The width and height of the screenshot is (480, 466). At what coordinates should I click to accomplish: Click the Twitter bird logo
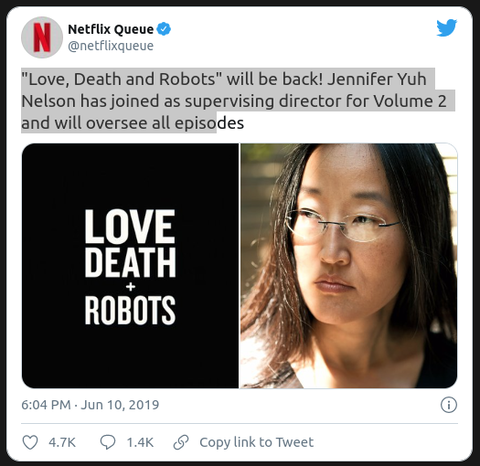click(x=447, y=28)
